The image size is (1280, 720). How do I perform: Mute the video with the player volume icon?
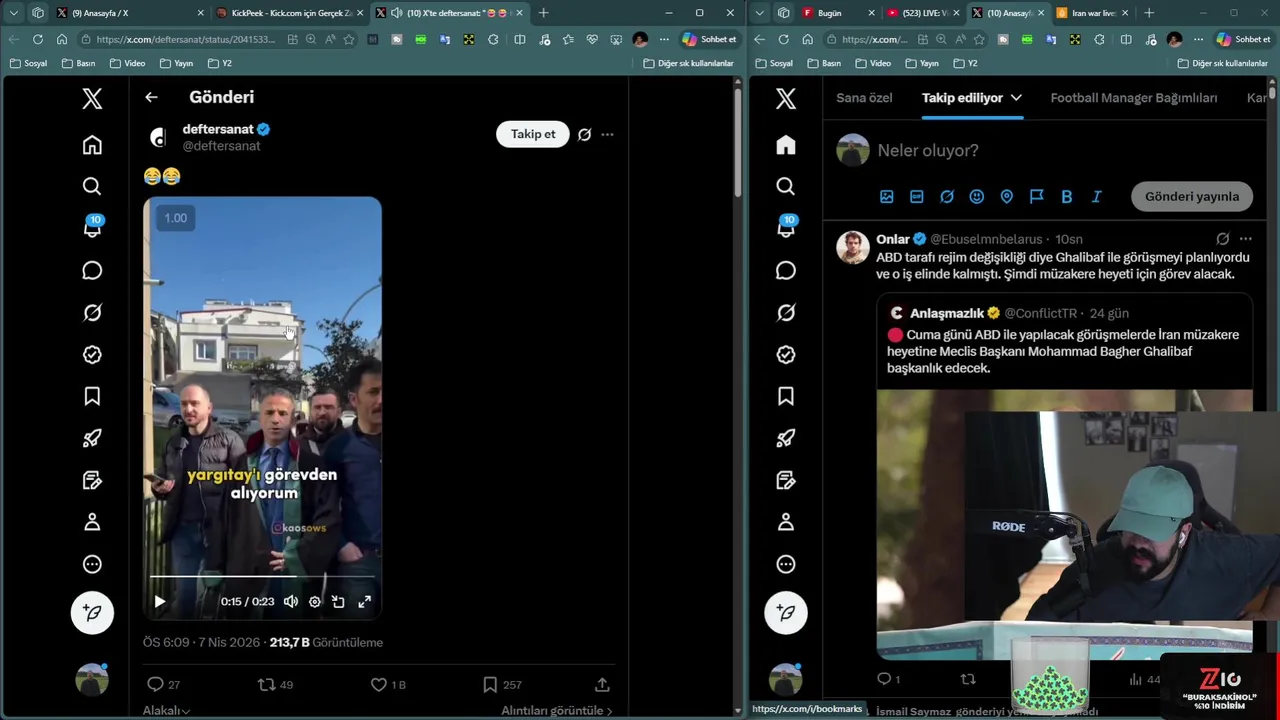click(x=290, y=601)
